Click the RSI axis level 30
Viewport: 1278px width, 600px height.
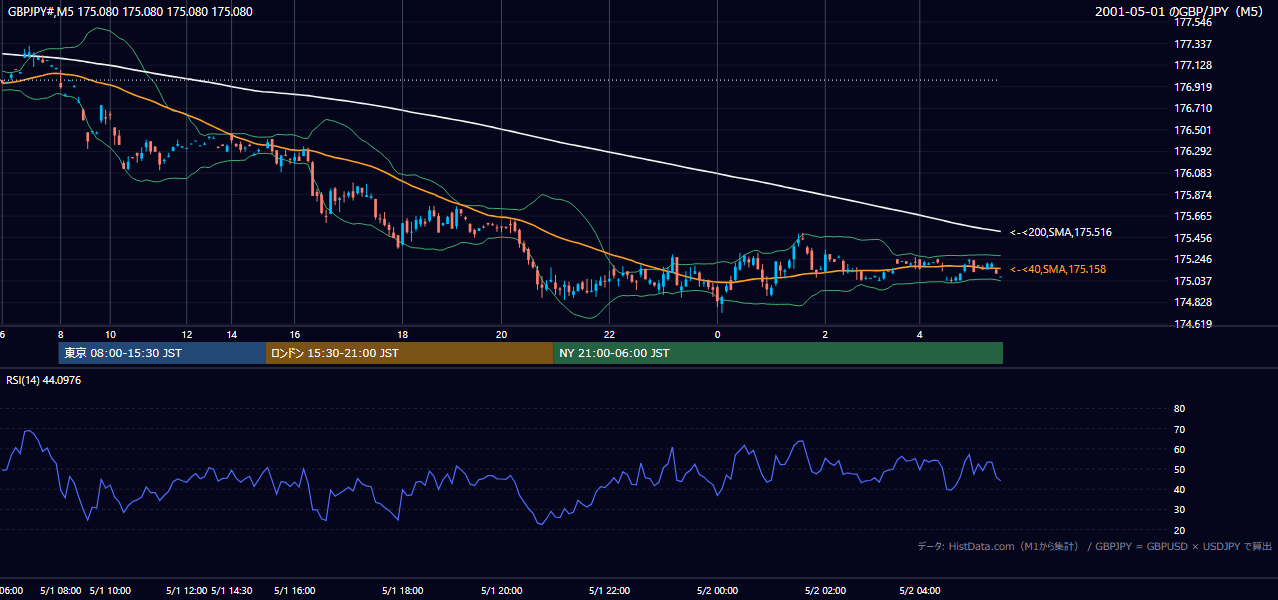(1179, 510)
